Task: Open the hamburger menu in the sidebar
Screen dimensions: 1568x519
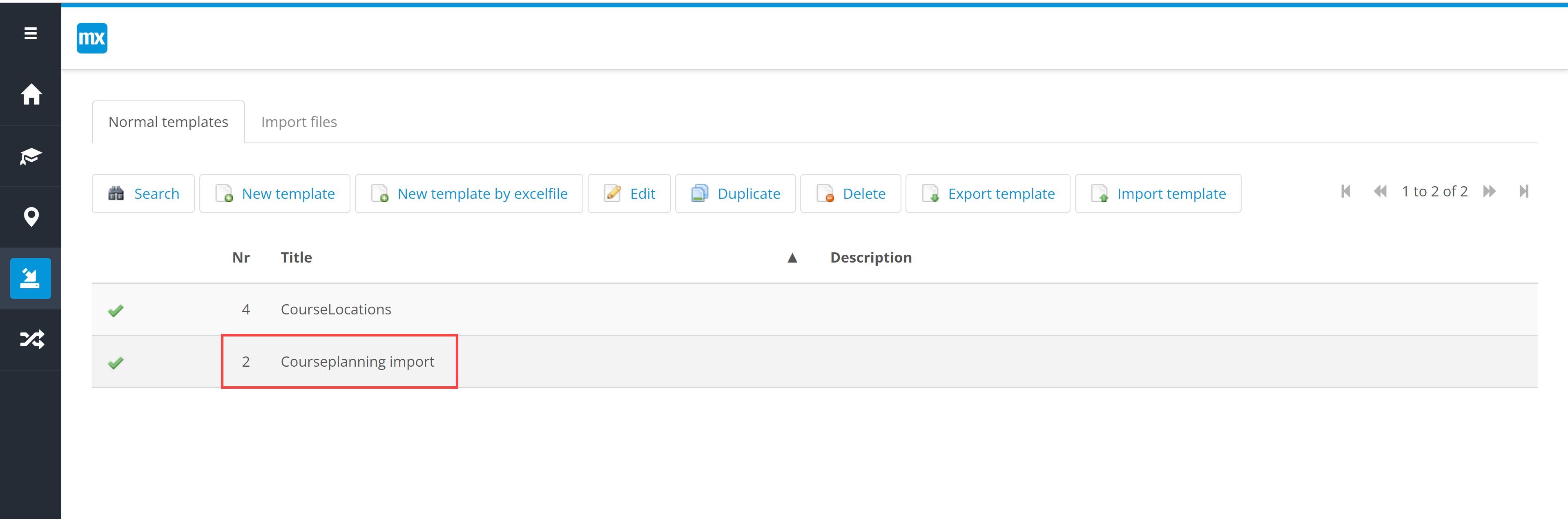Action: (31, 33)
